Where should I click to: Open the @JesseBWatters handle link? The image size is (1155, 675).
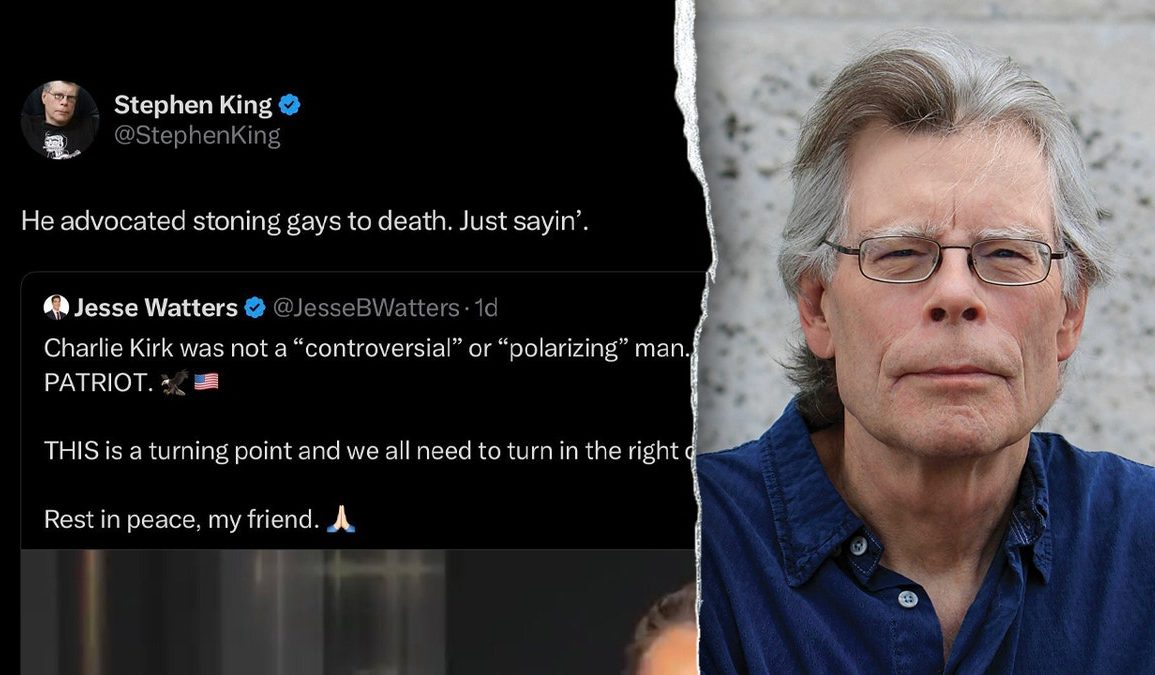(x=366, y=308)
